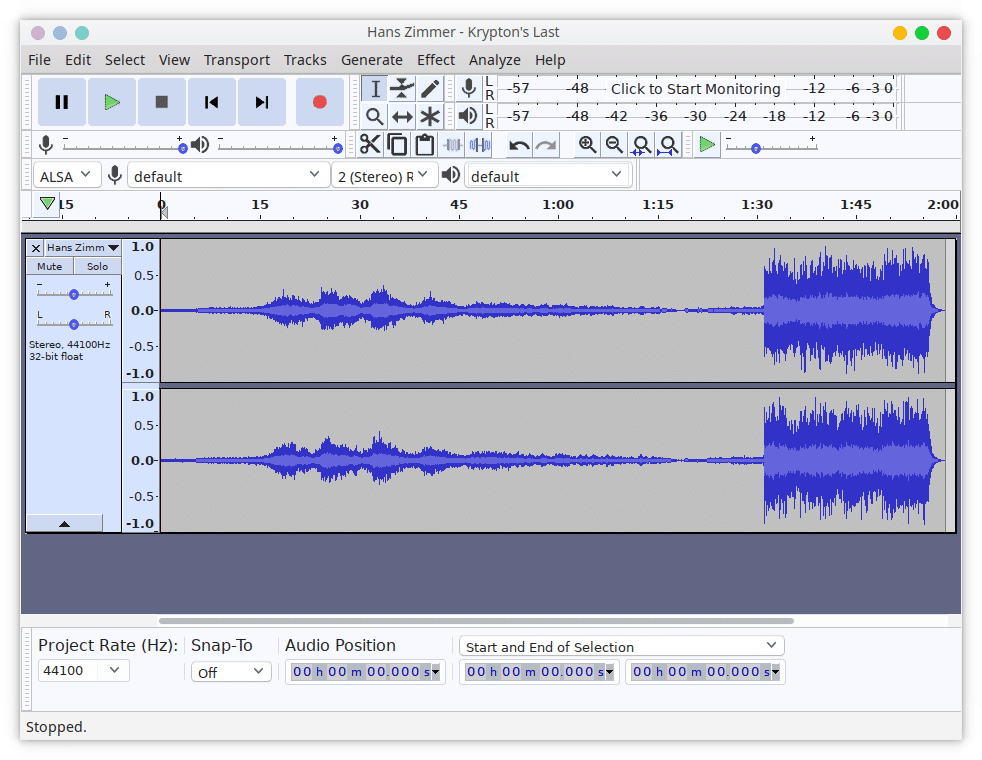Open the Edit menu
The width and height of the screenshot is (982, 760).
tap(78, 60)
